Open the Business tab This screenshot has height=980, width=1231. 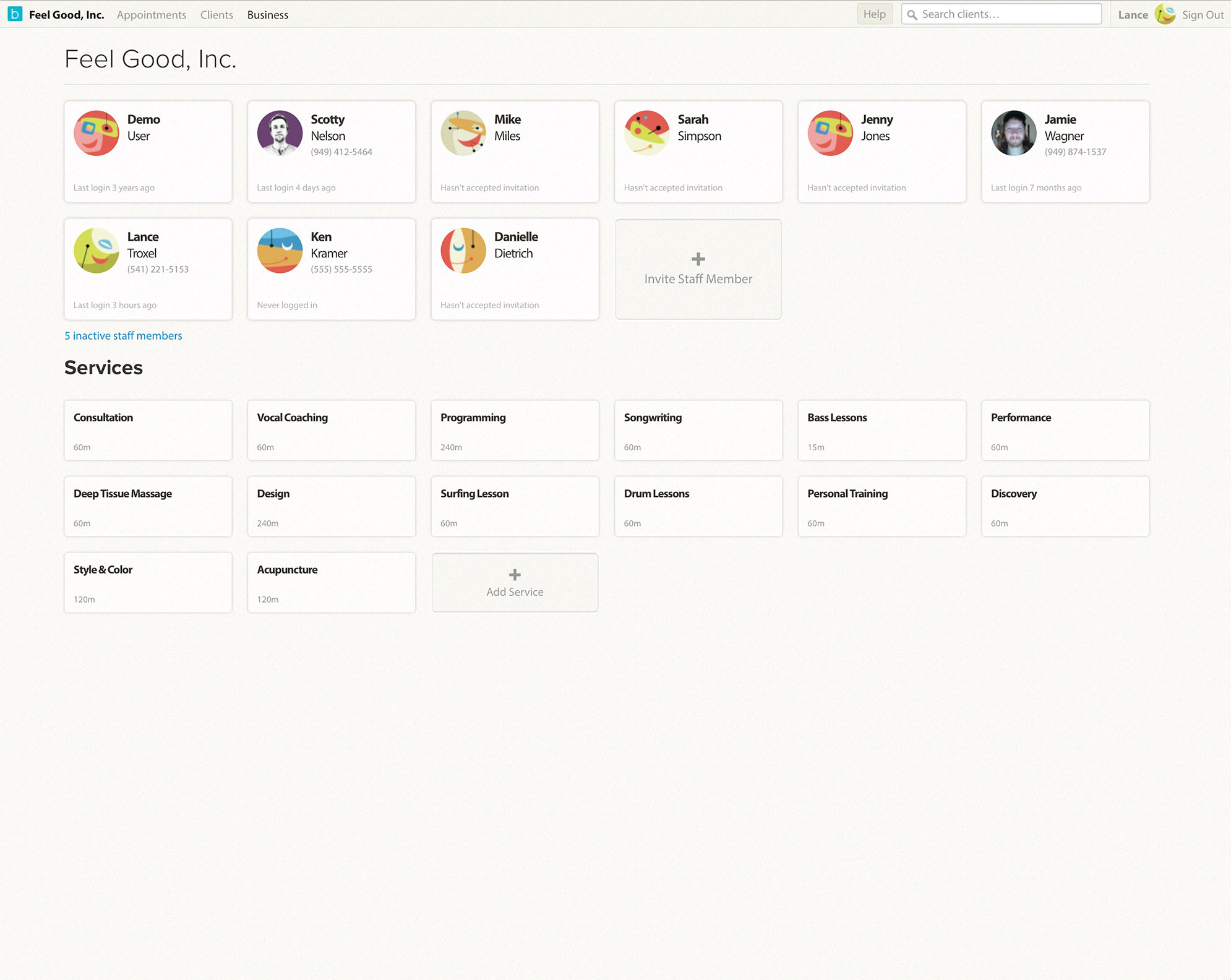point(267,14)
